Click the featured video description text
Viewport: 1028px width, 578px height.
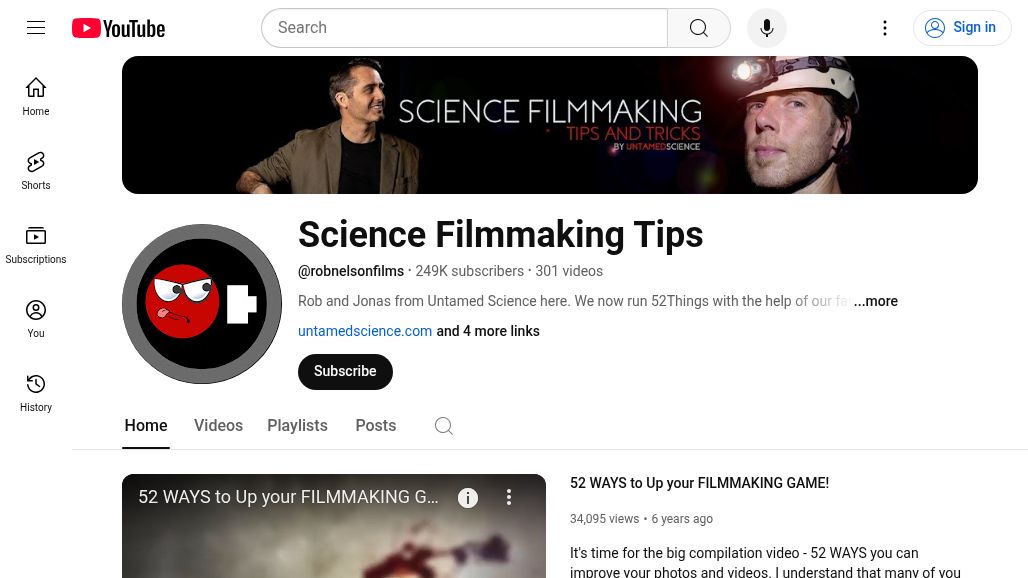[765, 562]
